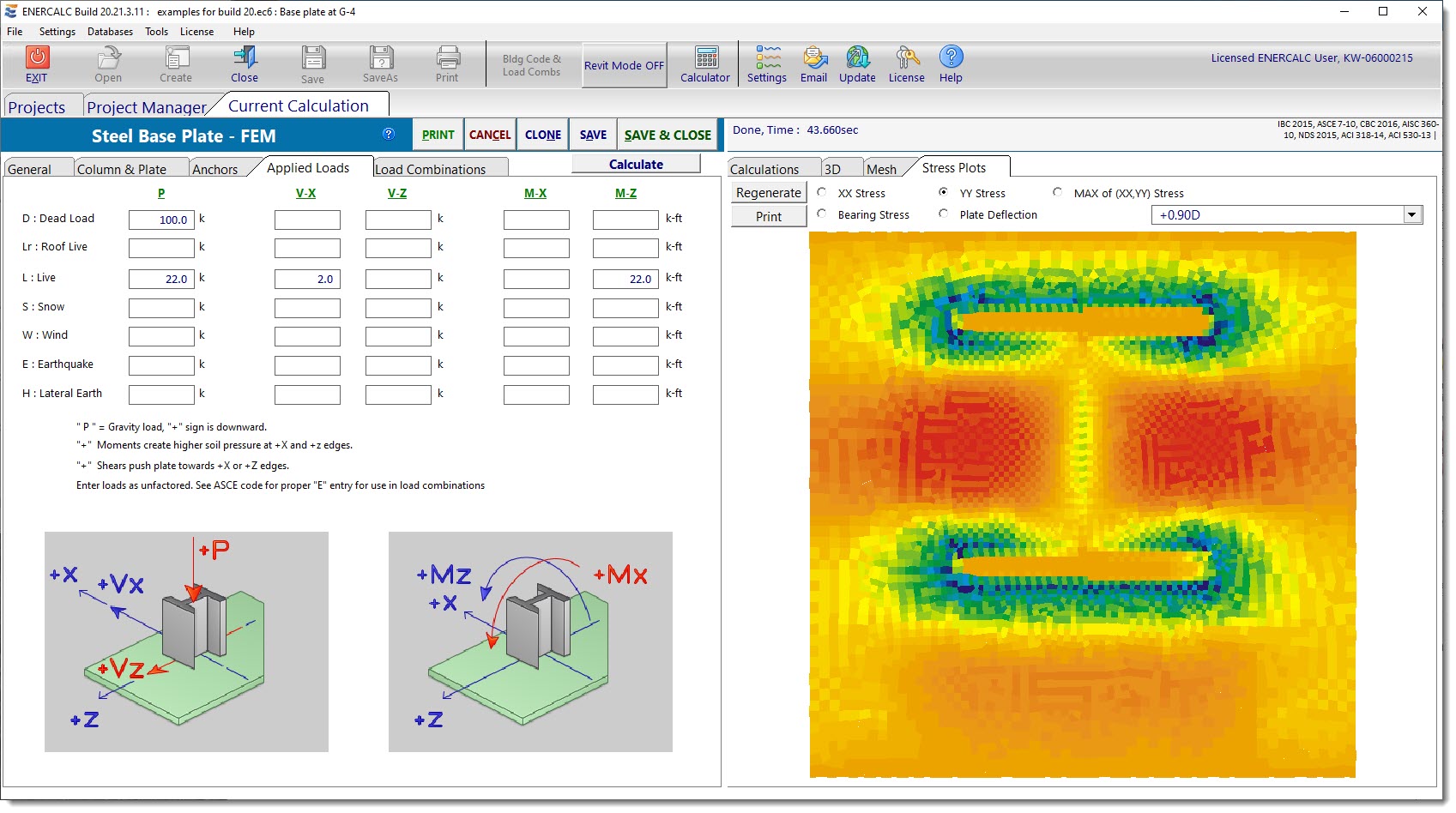Image resolution: width=1456 pixels, height=813 pixels.
Task: Click the Wind V-X input field
Action: coord(307,336)
